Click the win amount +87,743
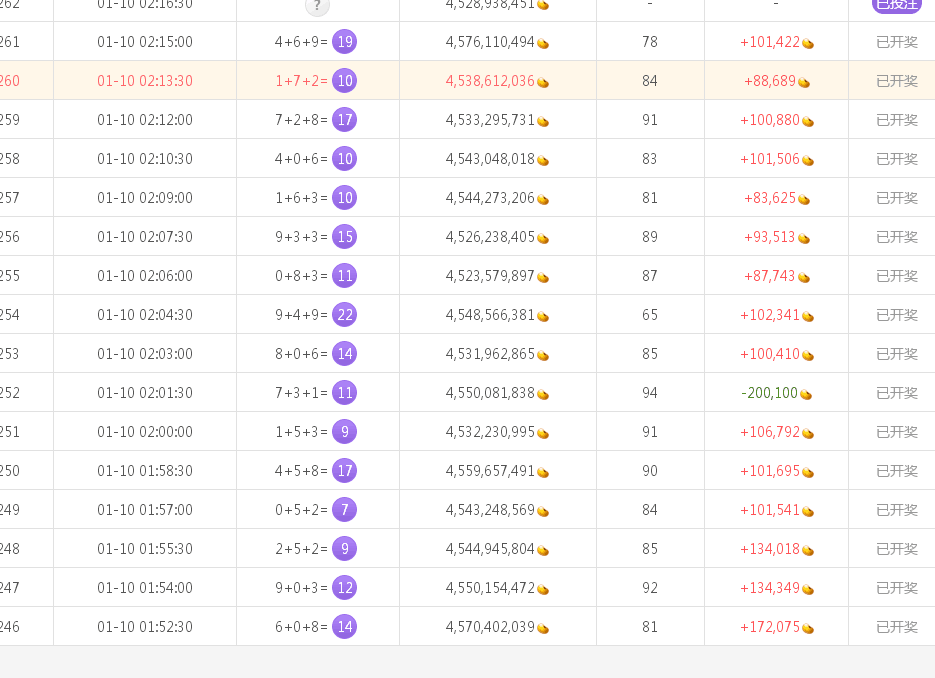 click(770, 275)
